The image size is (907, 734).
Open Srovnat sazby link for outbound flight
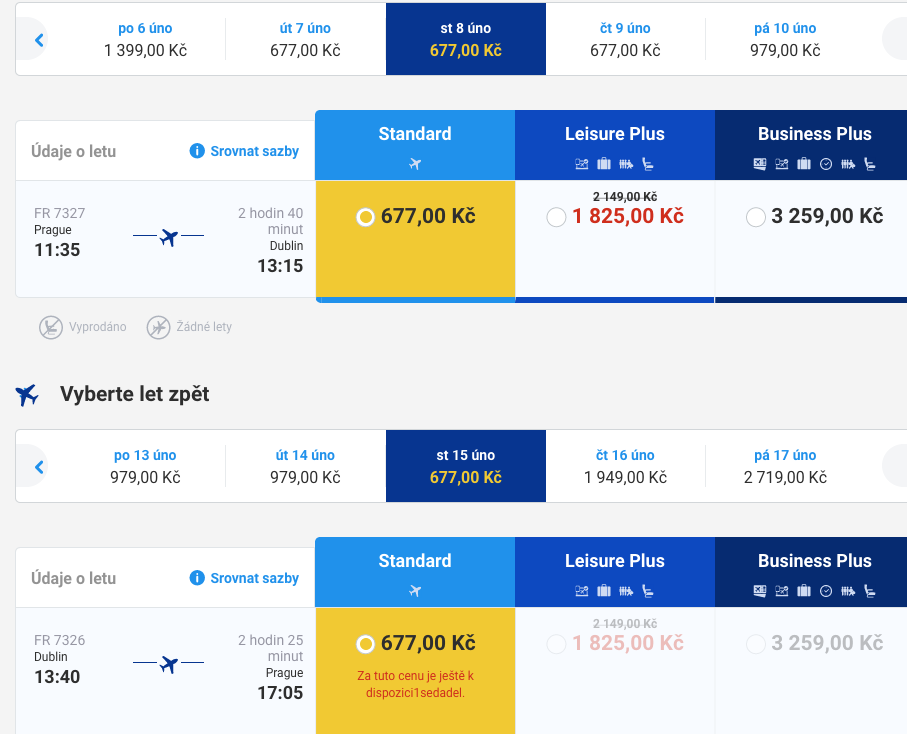point(255,151)
